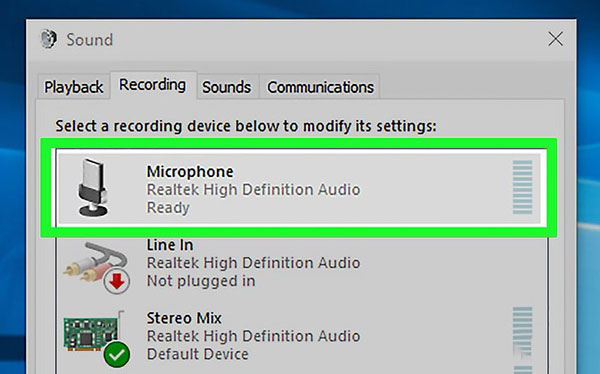Click the green default checkmark on Stereo Mix
Screen dimensions: 600x374
pos(117,354)
